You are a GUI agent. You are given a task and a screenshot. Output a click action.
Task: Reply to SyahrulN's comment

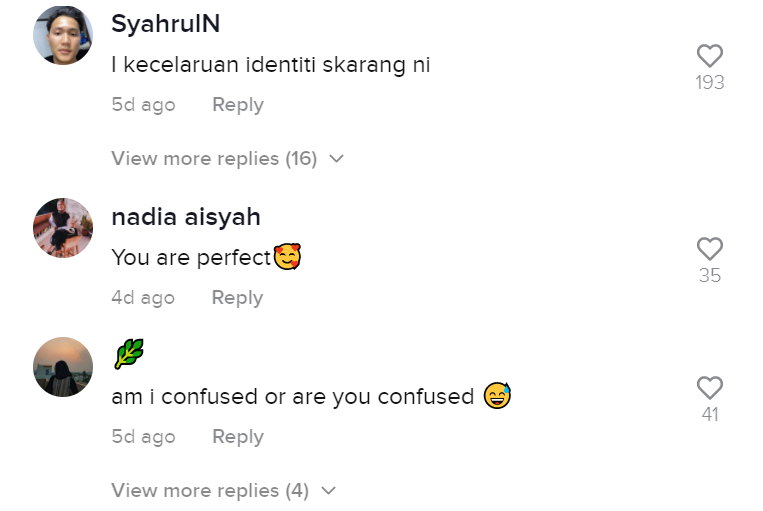tap(237, 105)
